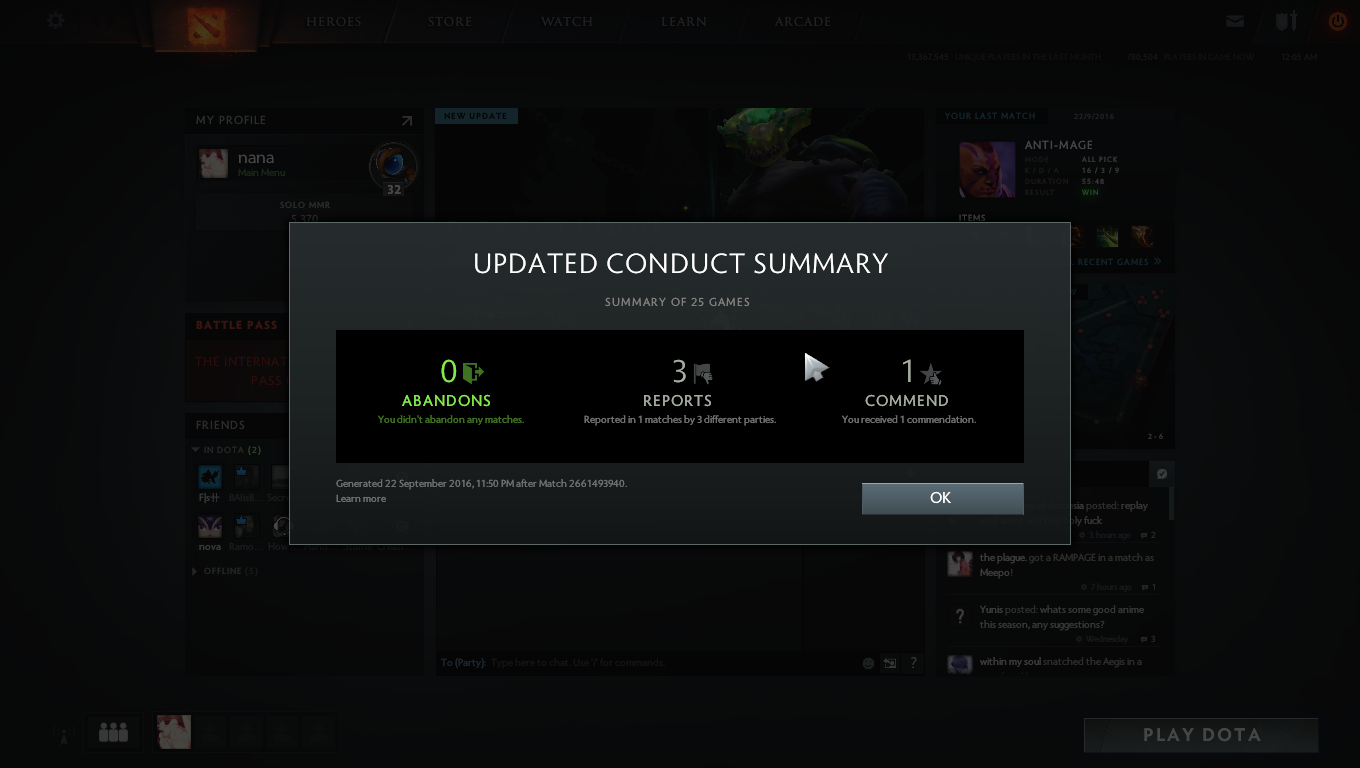Switch to the Watch tab
The width and height of the screenshot is (1360, 768).
click(567, 21)
